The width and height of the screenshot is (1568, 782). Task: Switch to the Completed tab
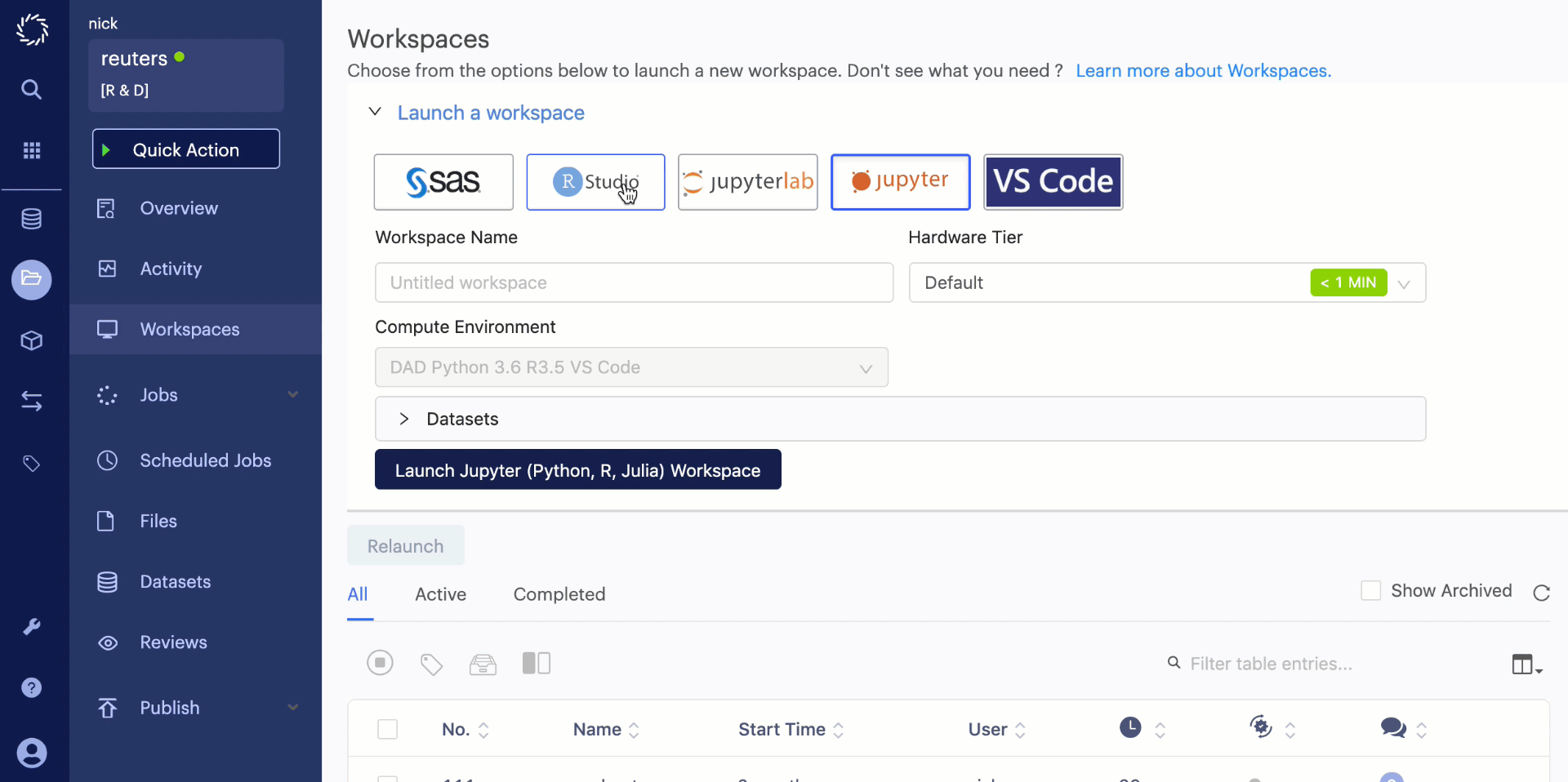pyautogui.click(x=559, y=594)
